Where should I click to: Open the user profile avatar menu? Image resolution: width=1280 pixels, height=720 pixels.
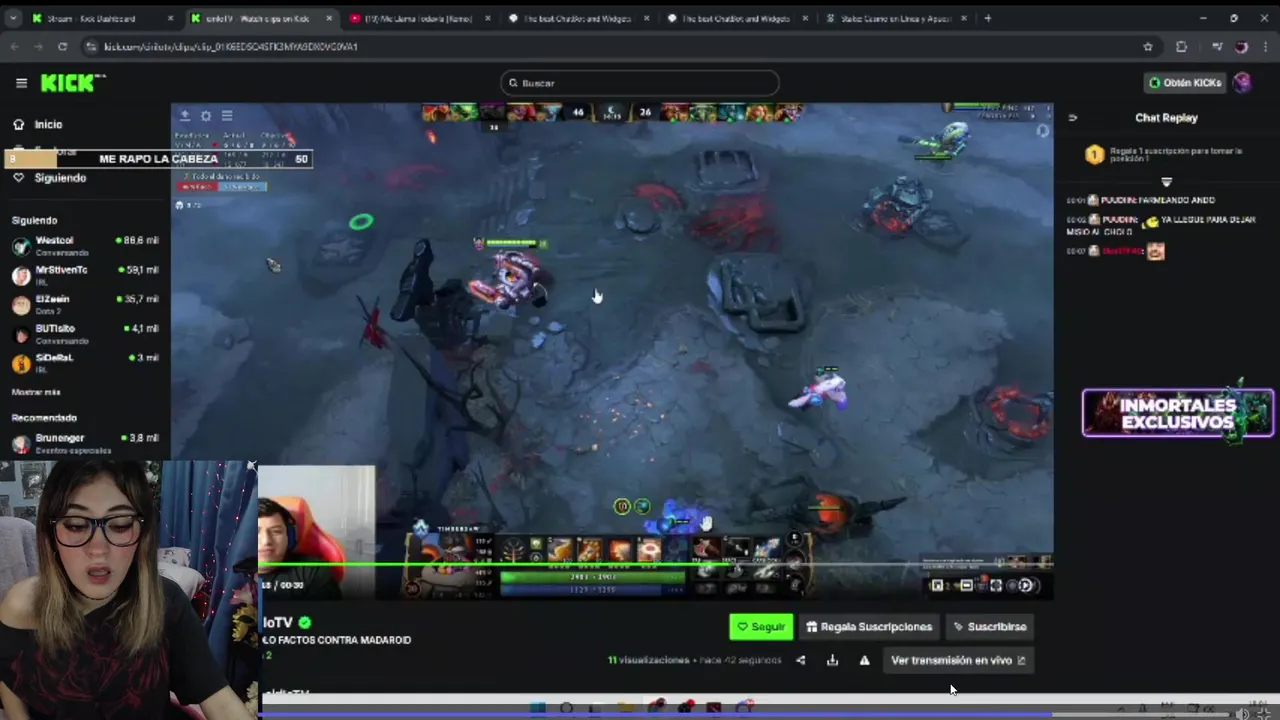pos(1242,83)
